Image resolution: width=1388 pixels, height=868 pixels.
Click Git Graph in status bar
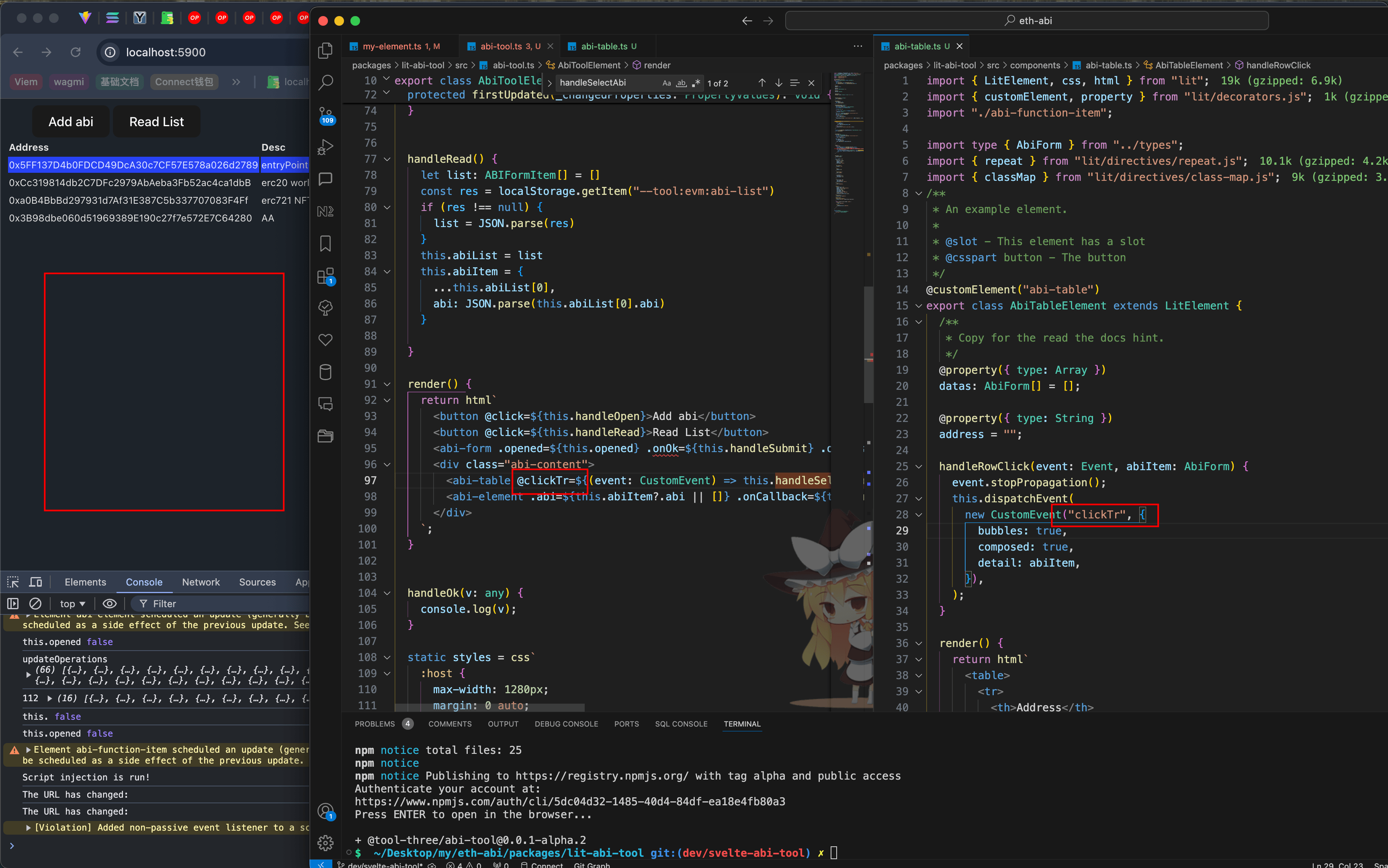(591, 864)
